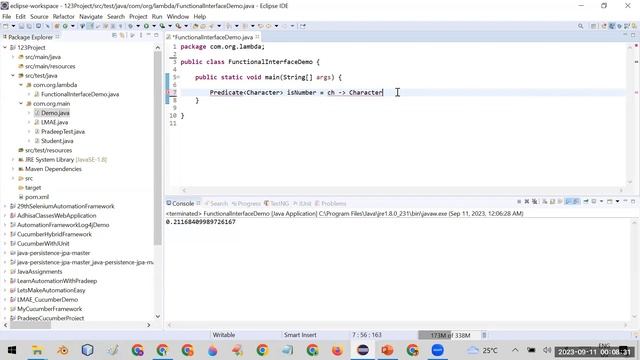Click Package Explorer vertical scrollbar
The width and height of the screenshot is (640, 360).
[158, 148]
